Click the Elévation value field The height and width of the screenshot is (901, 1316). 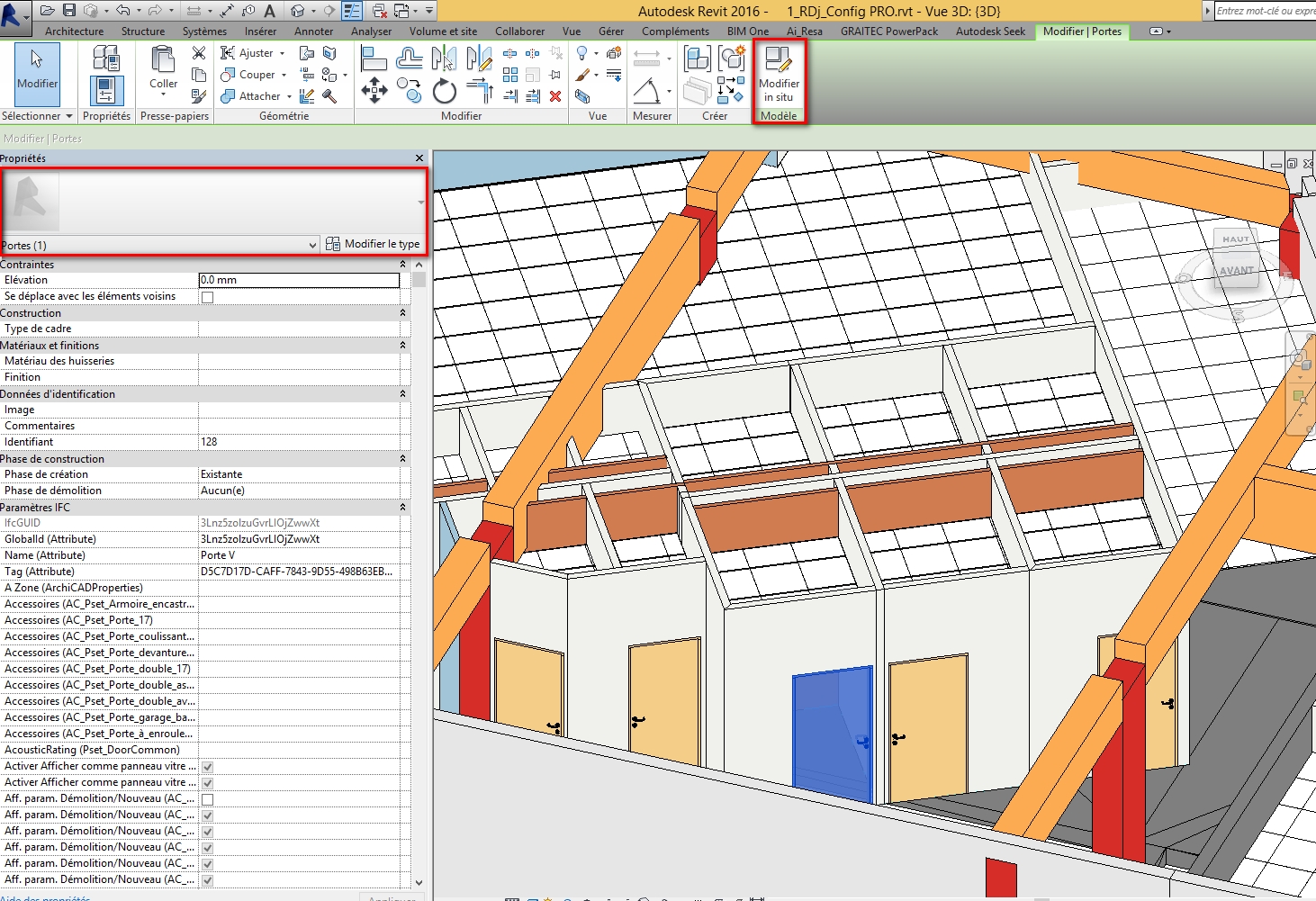[x=298, y=280]
